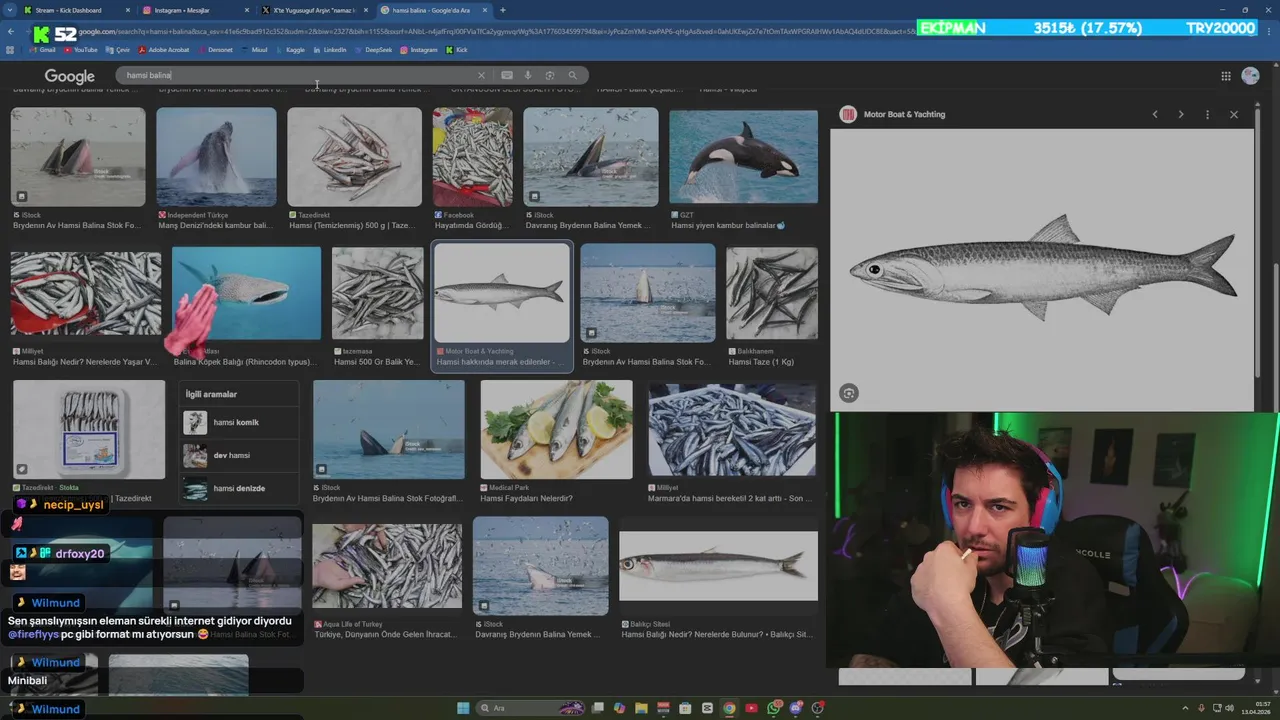Open the Kick bookmark
Viewport: 1280px width, 720px height.
click(456, 50)
